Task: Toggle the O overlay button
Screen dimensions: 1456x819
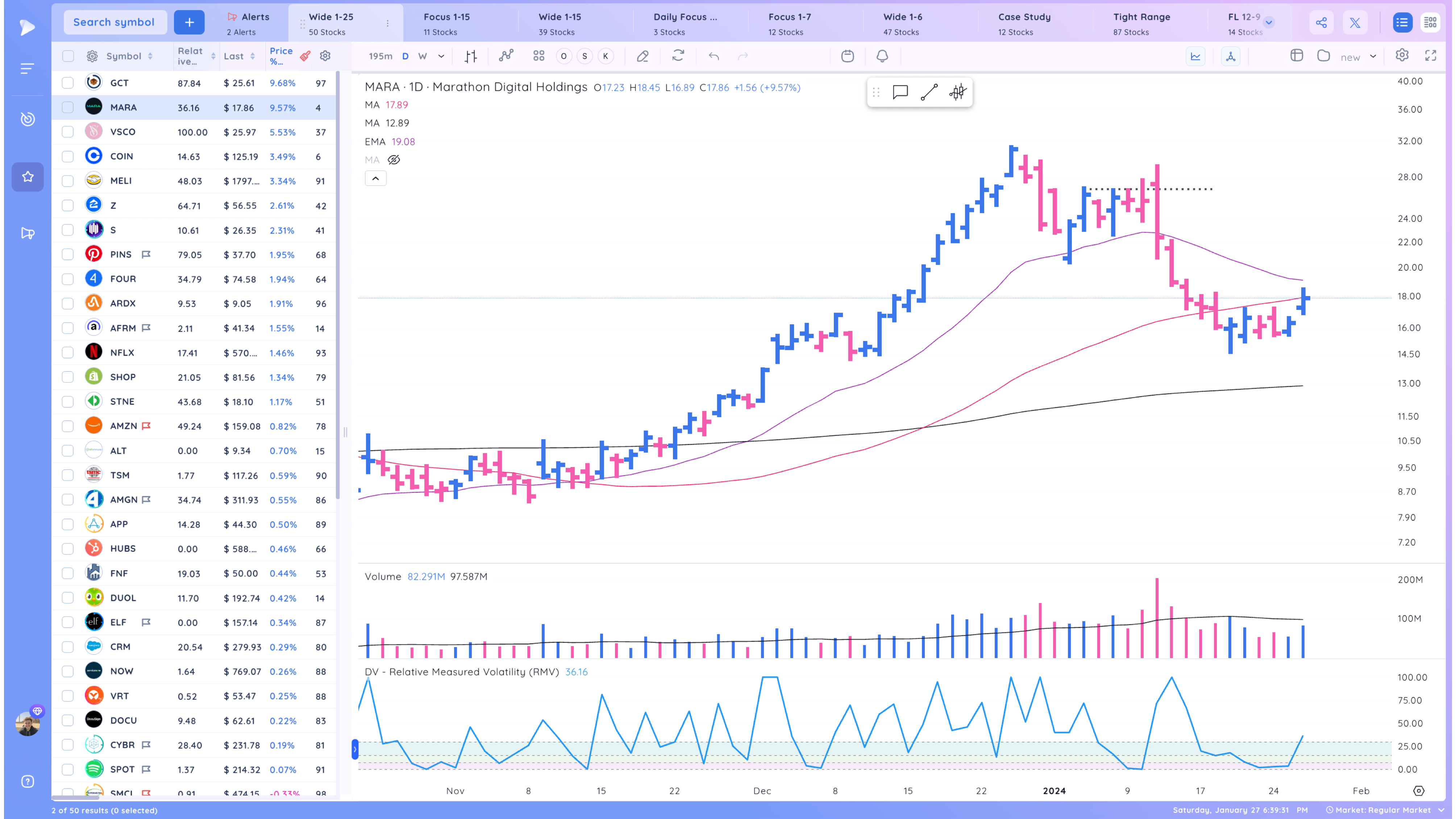Action: (x=563, y=56)
